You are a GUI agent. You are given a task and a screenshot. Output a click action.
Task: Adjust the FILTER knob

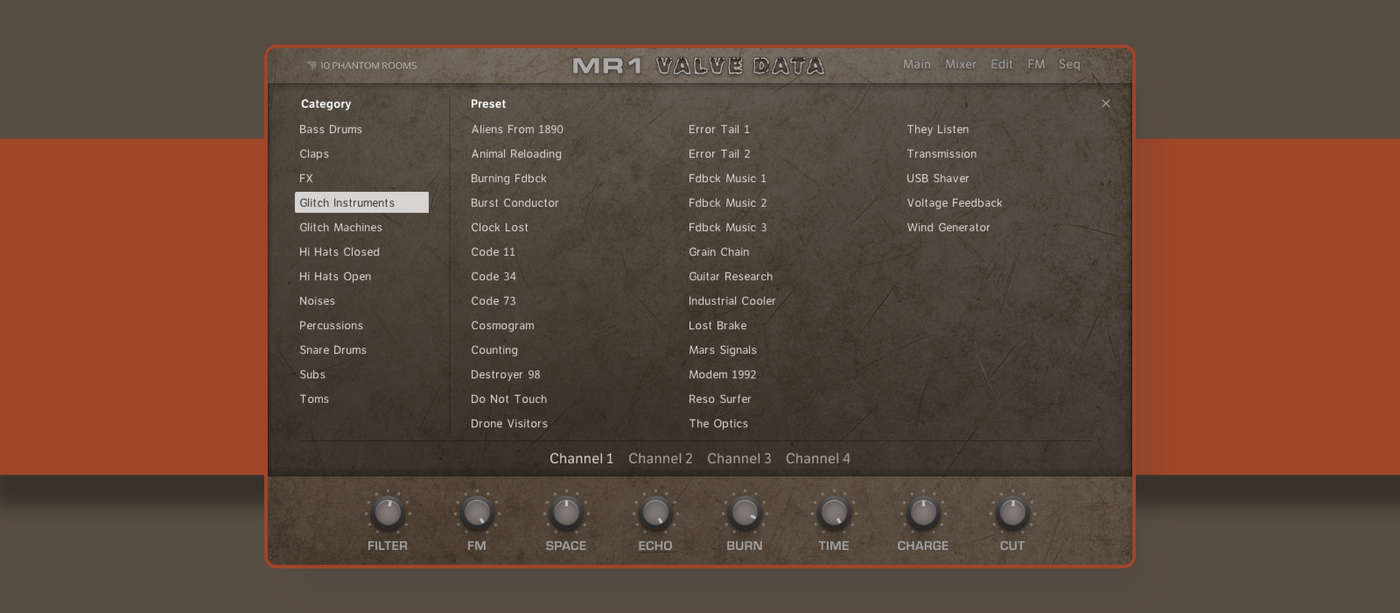(x=387, y=513)
